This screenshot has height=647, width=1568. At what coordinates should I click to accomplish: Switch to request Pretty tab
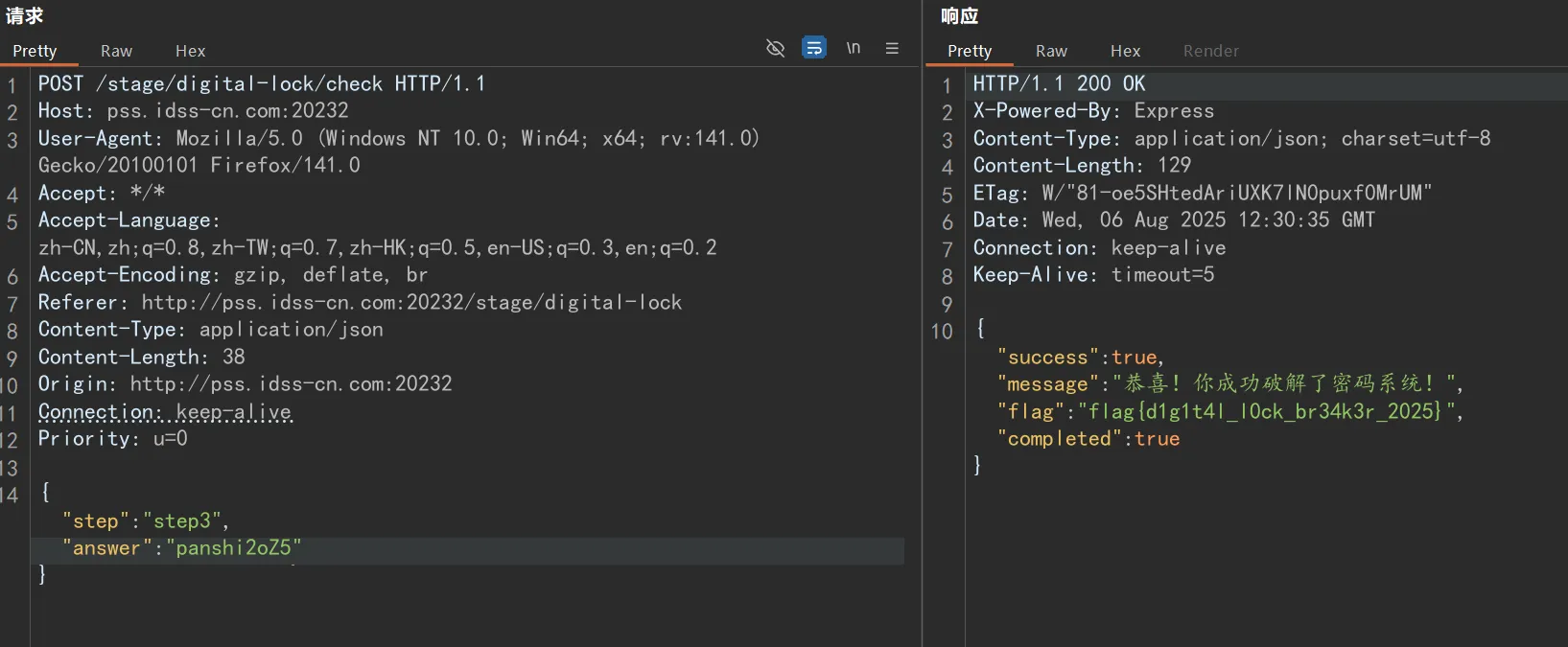(x=35, y=51)
